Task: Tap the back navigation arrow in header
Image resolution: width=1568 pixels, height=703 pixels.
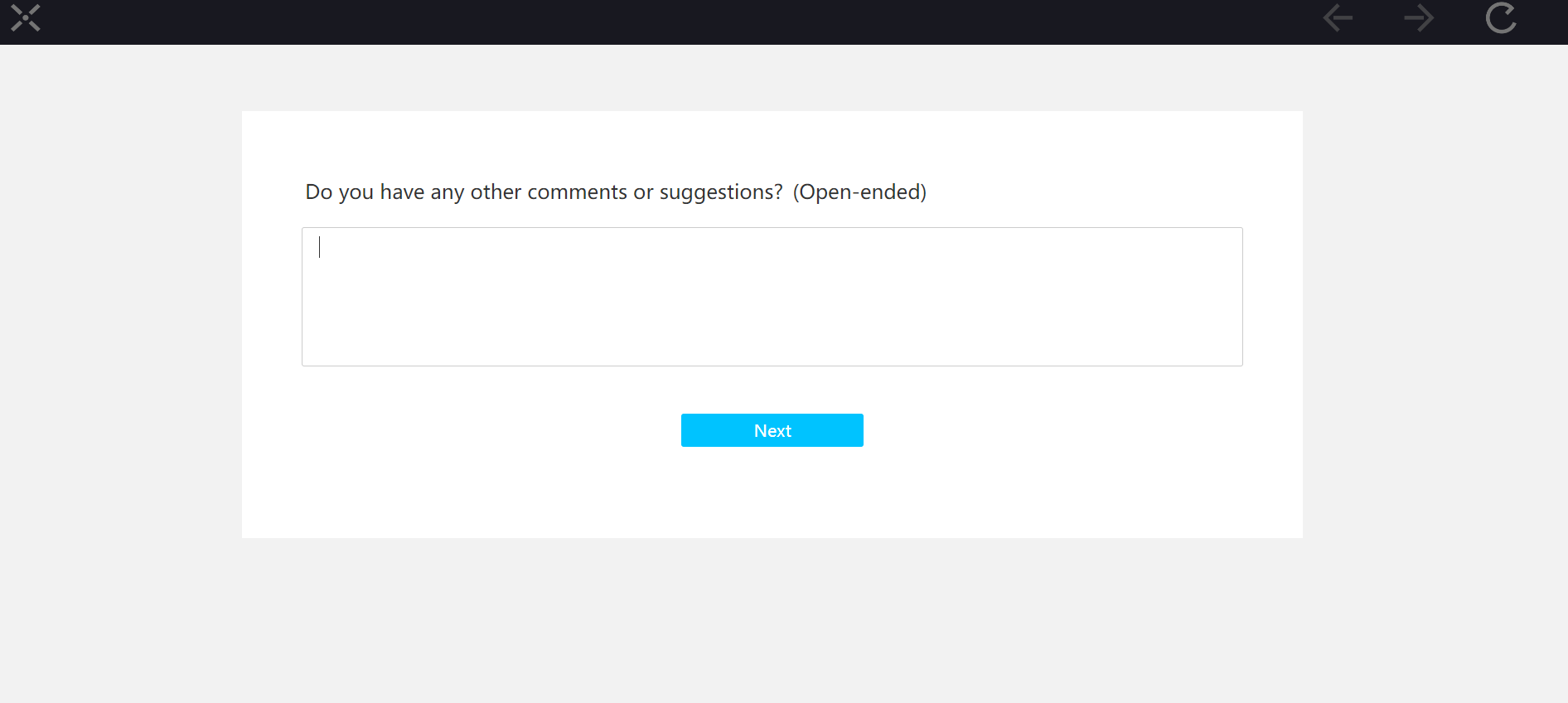Action: click(1338, 18)
